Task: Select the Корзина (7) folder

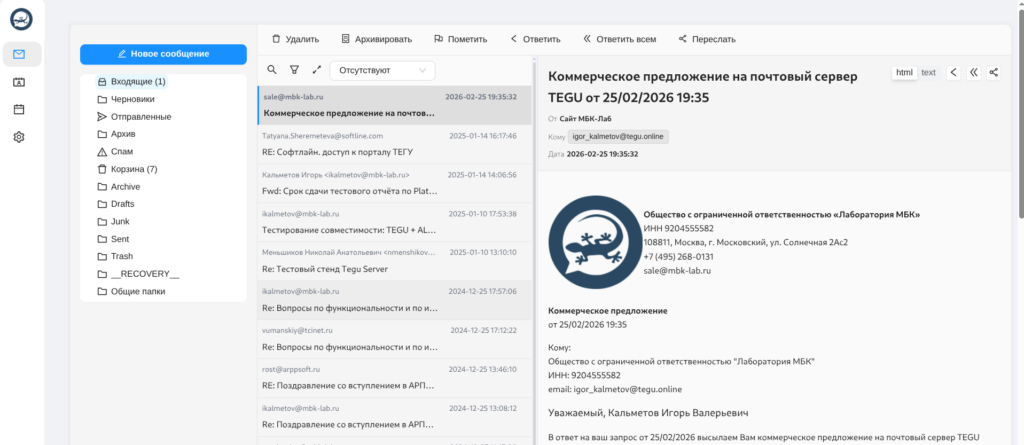Action: (133, 169)
